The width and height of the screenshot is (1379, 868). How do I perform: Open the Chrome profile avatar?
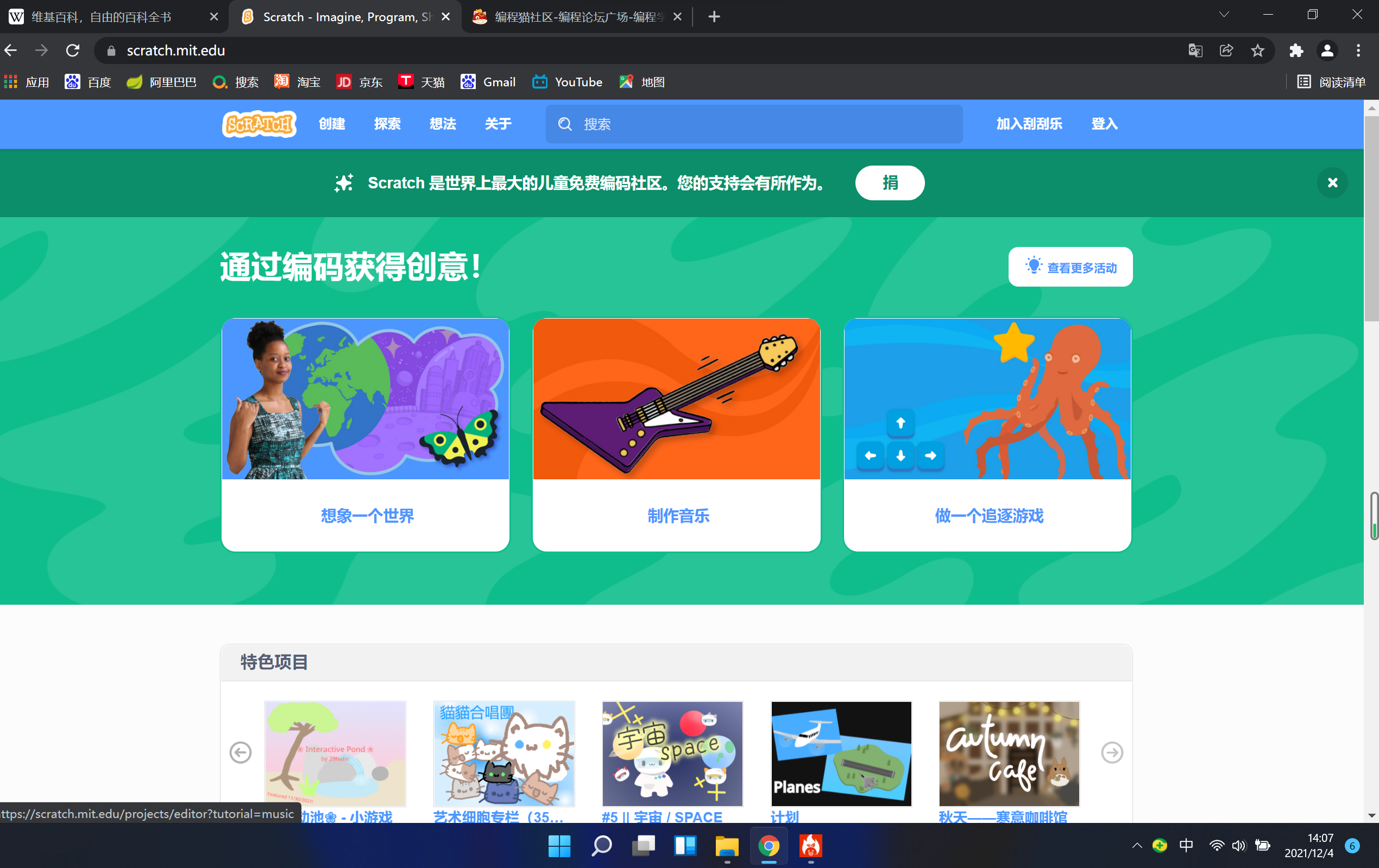pos(1327,50)
